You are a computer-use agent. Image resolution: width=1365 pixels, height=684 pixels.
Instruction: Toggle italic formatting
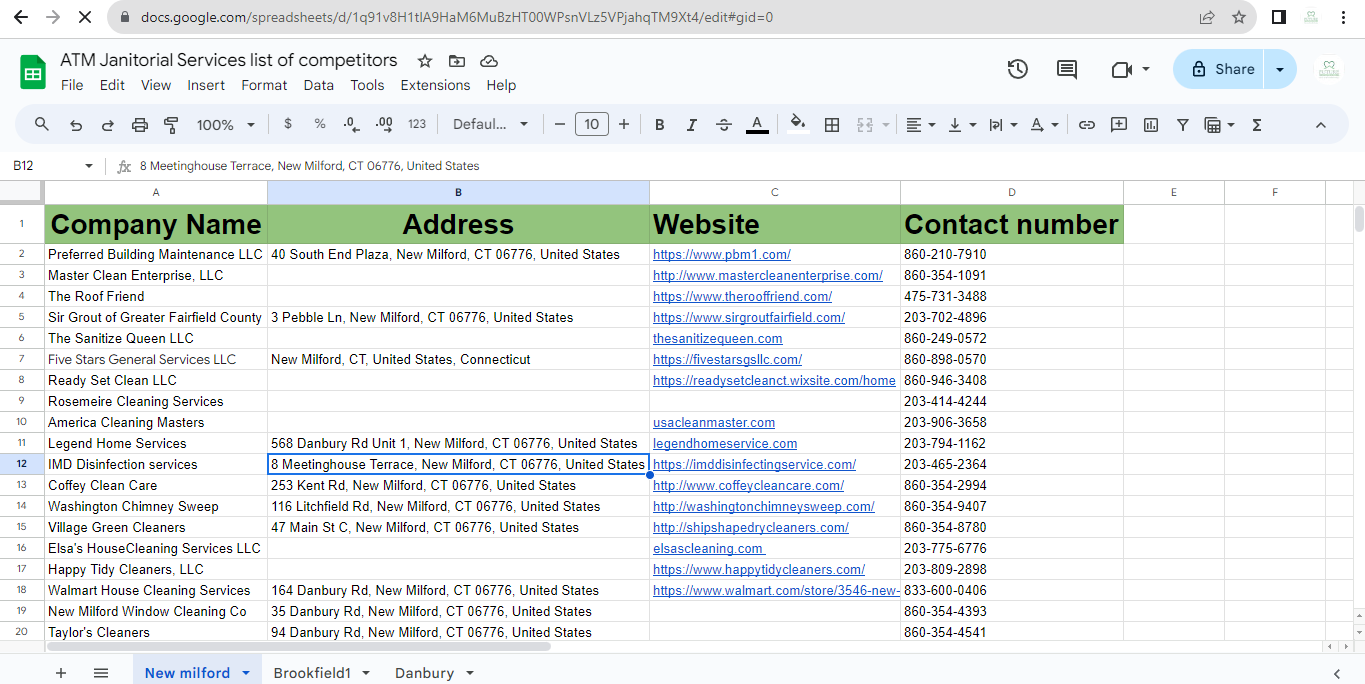pyautogui.click(x=691, y=125)
